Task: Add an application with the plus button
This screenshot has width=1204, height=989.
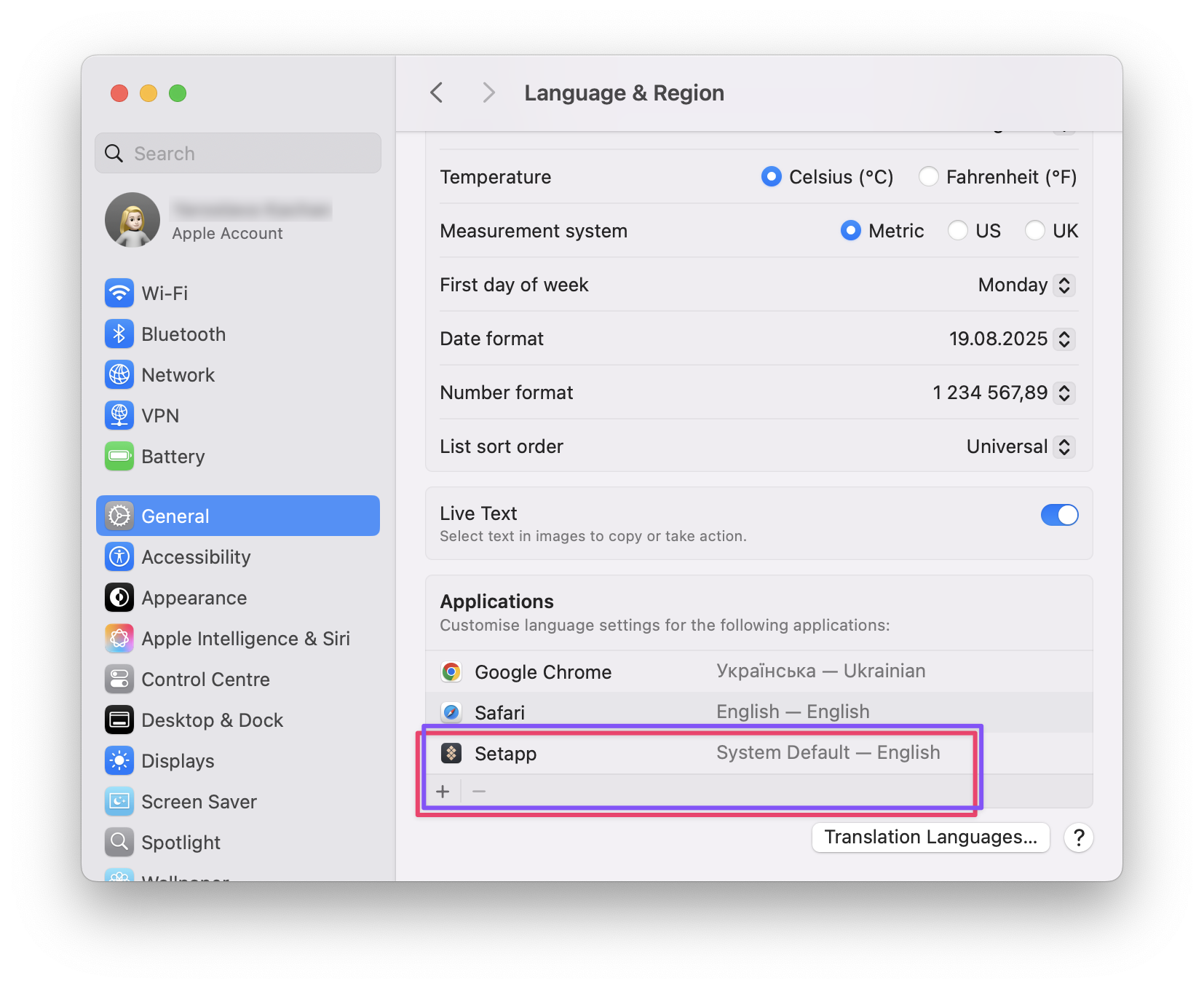Action: pyautogui.click(x=443, y=791)
